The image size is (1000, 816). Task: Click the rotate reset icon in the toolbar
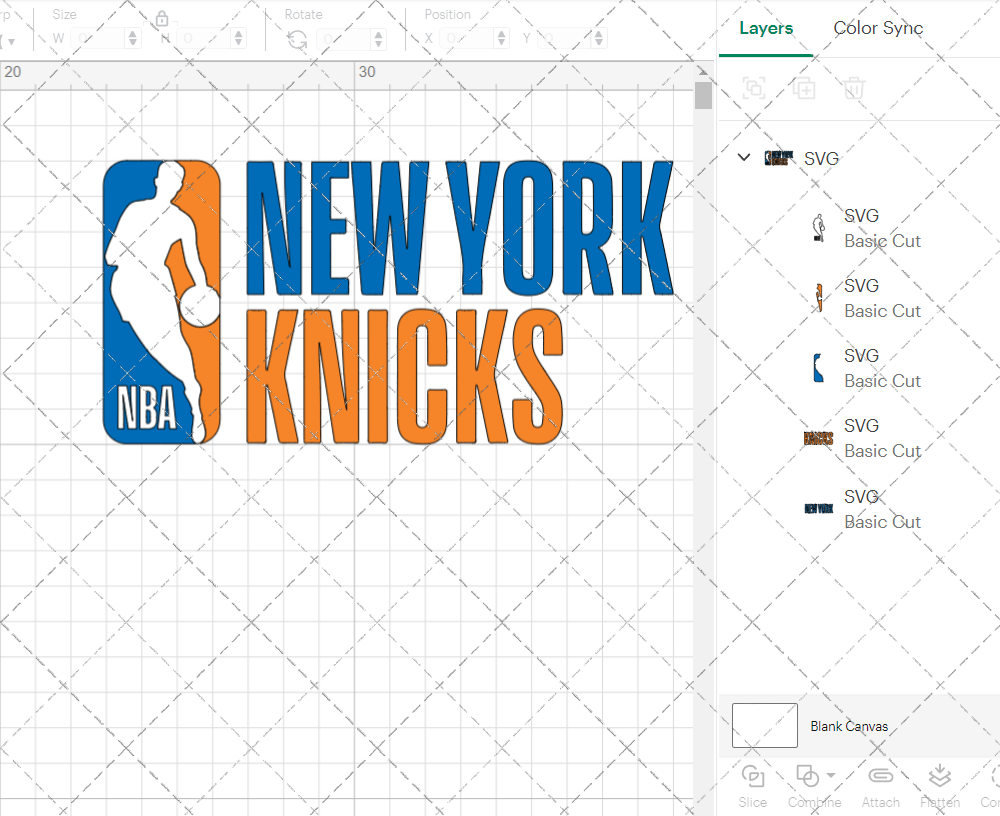click(x=296, y=37)
